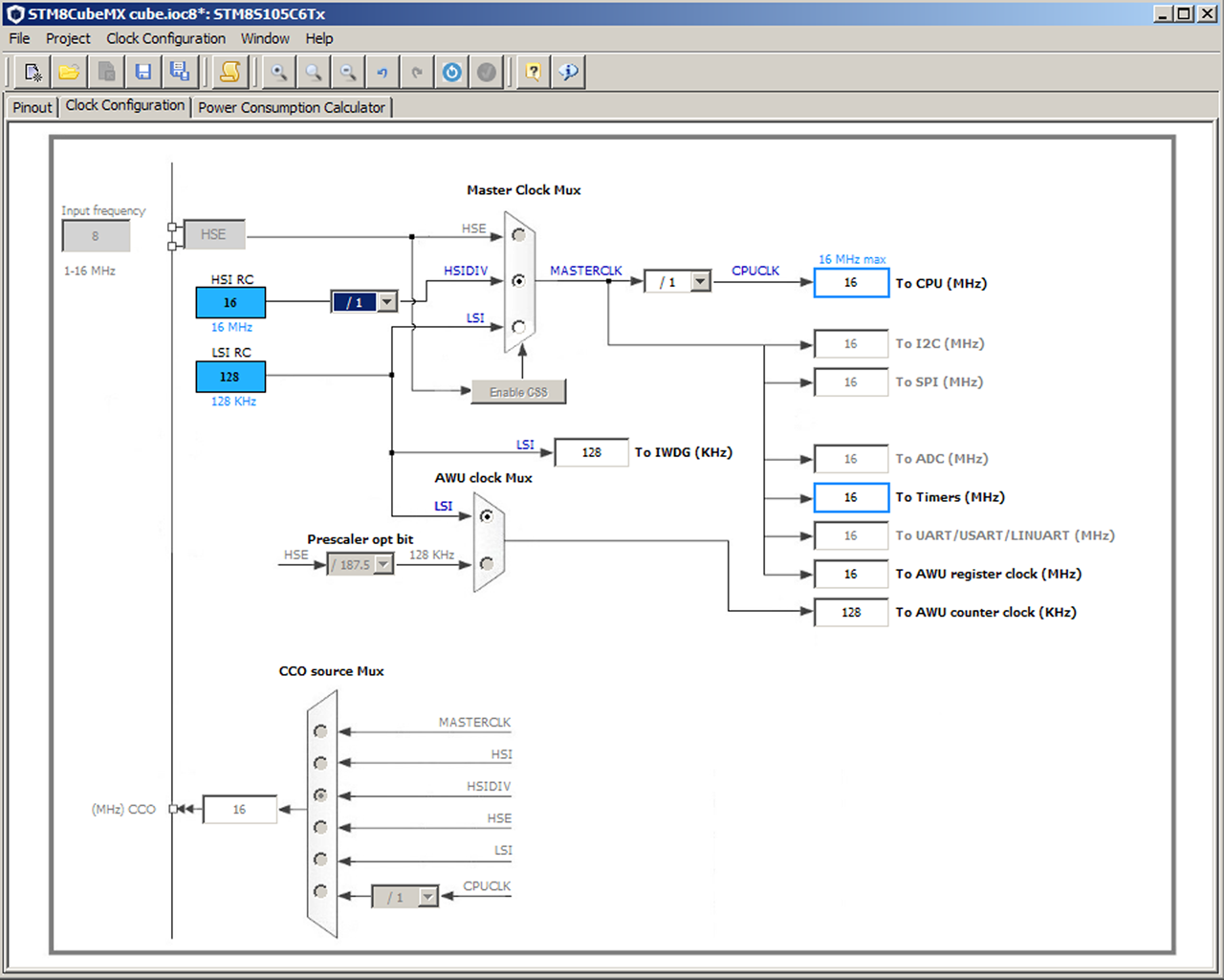Generate report using the yellow scroll icon
This screenshot has width=1224, height=980.
230,72
